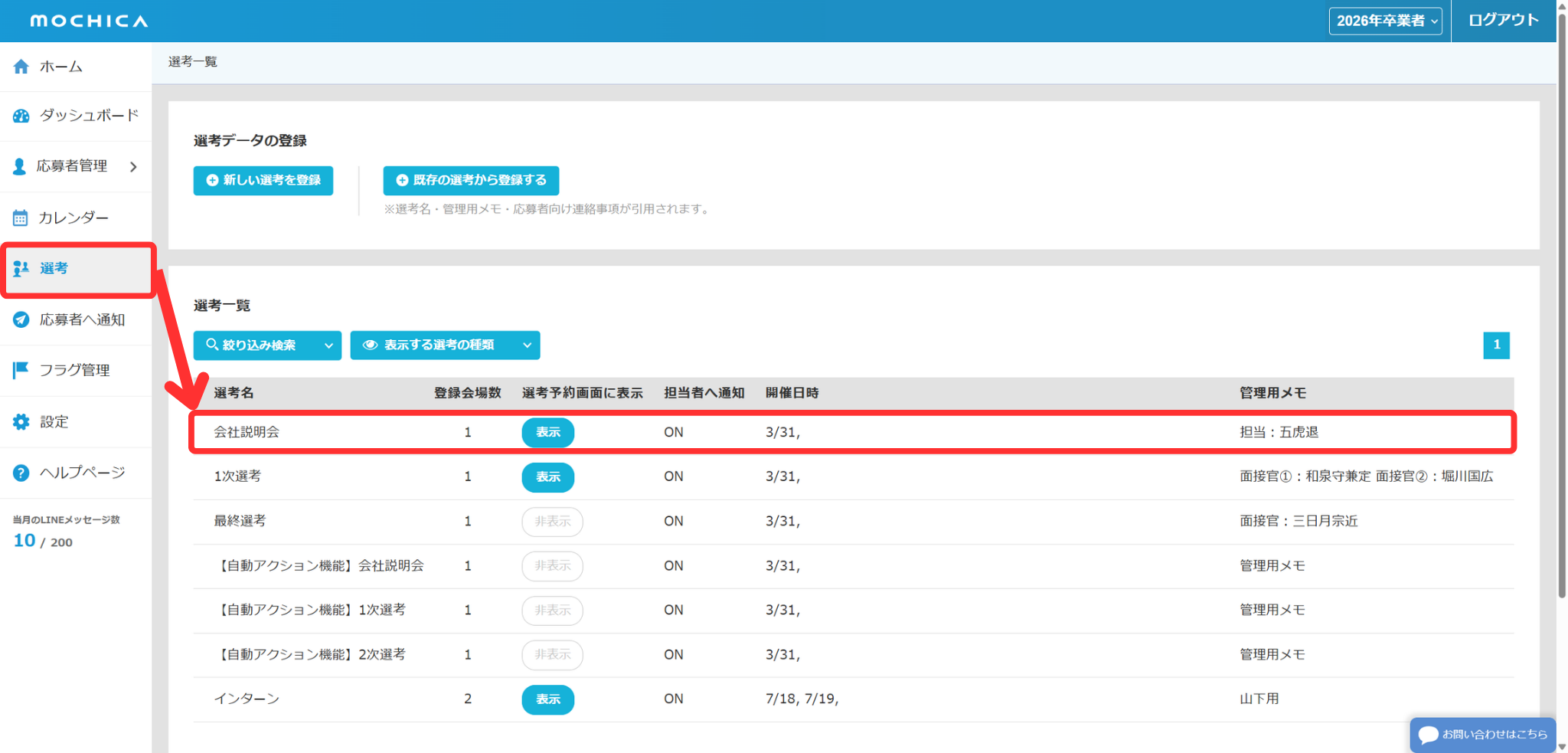The height and width of the screenshot is (753, 1568).
Task: Open the 2026年卒業者 graduation year dropdown
Action: [x=1385, y=21]
